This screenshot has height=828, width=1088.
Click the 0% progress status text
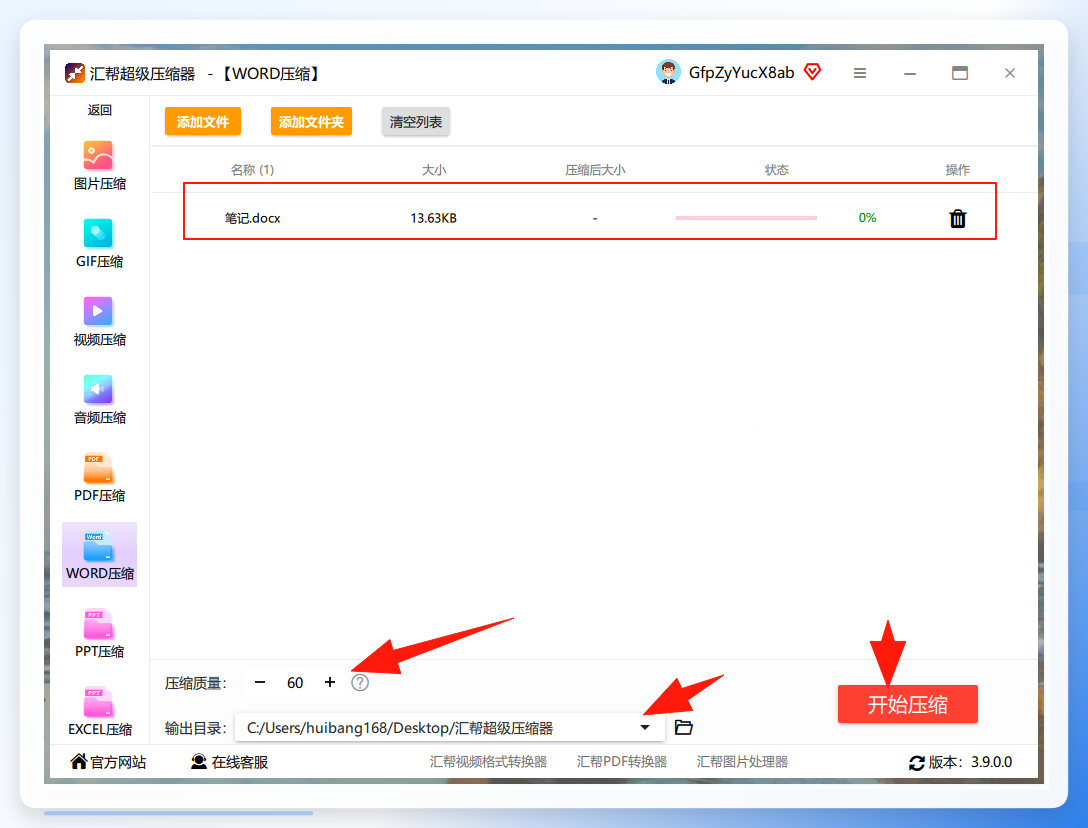coord(867,218)
